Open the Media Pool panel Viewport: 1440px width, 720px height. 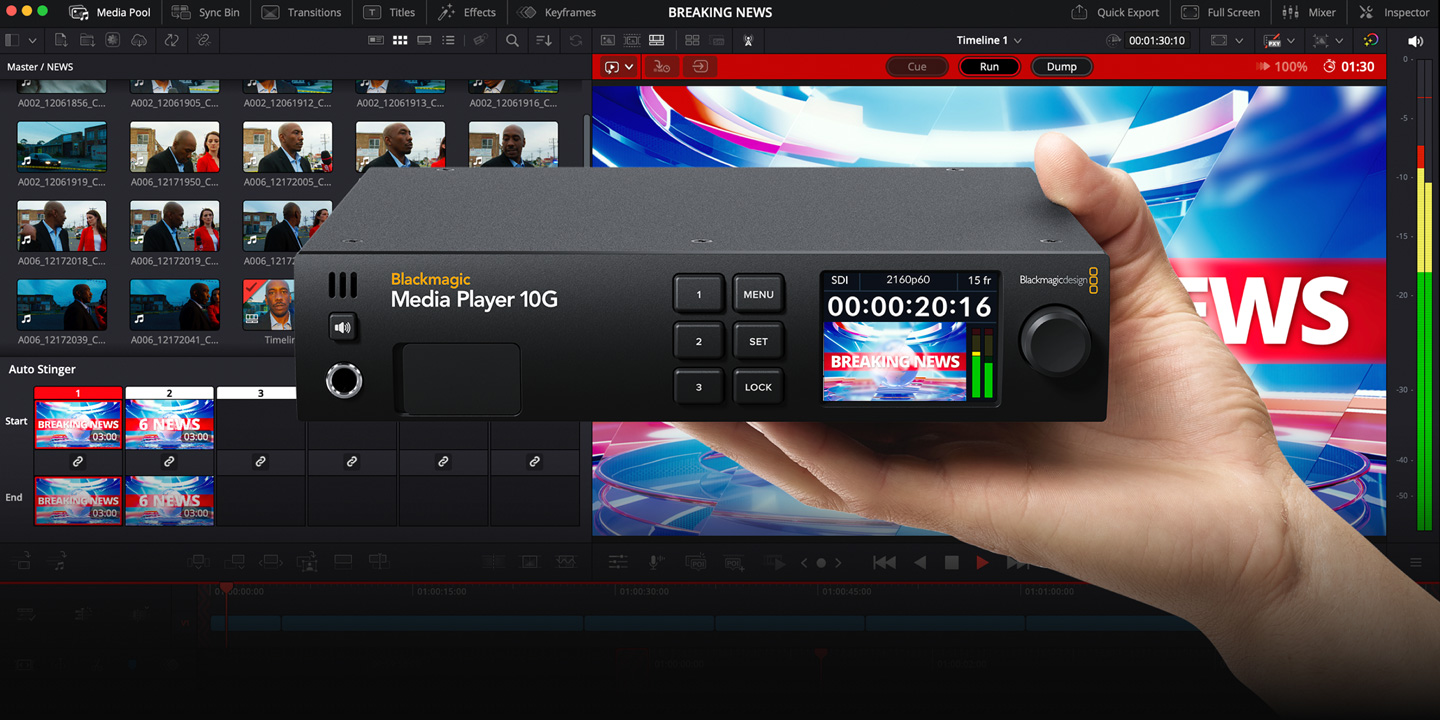coord(108,12)
